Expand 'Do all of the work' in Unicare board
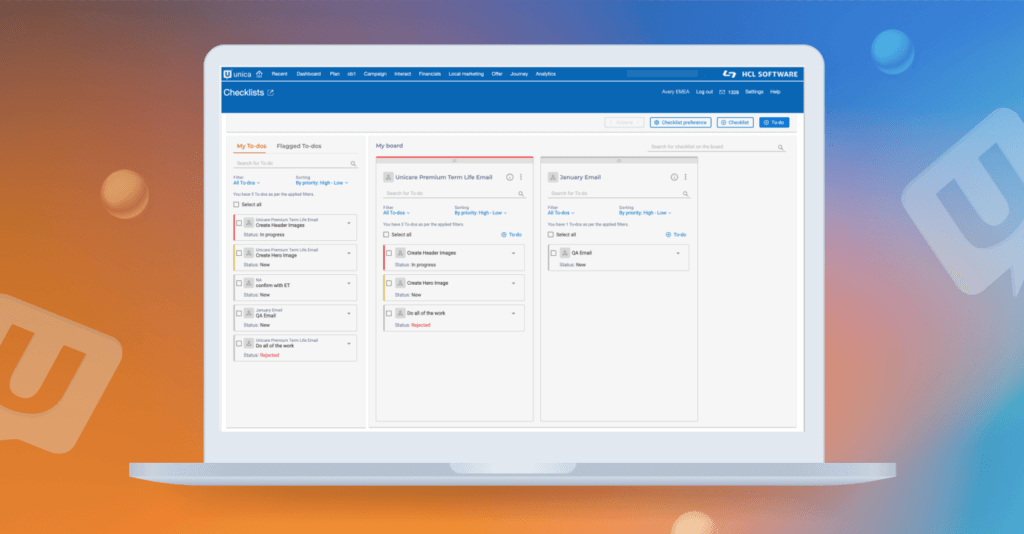The height and width of the screenshot is (534, 1024). (513, 313)
